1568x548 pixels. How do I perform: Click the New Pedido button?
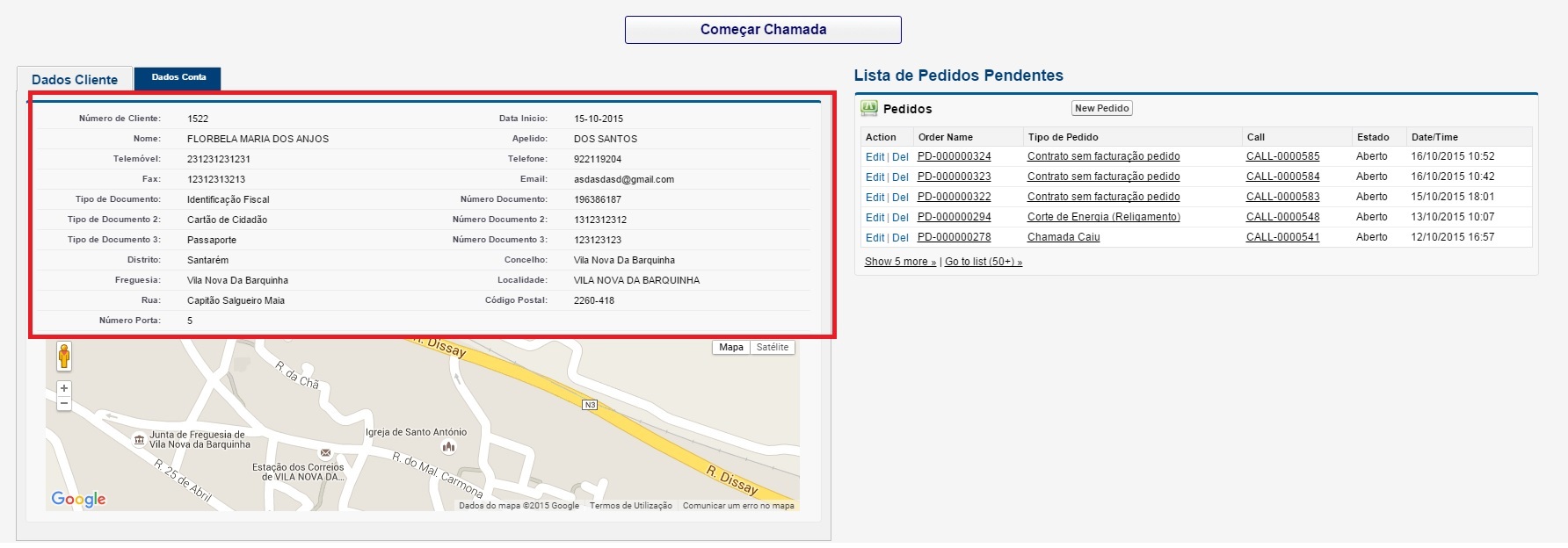click(x=1101, y=109)
